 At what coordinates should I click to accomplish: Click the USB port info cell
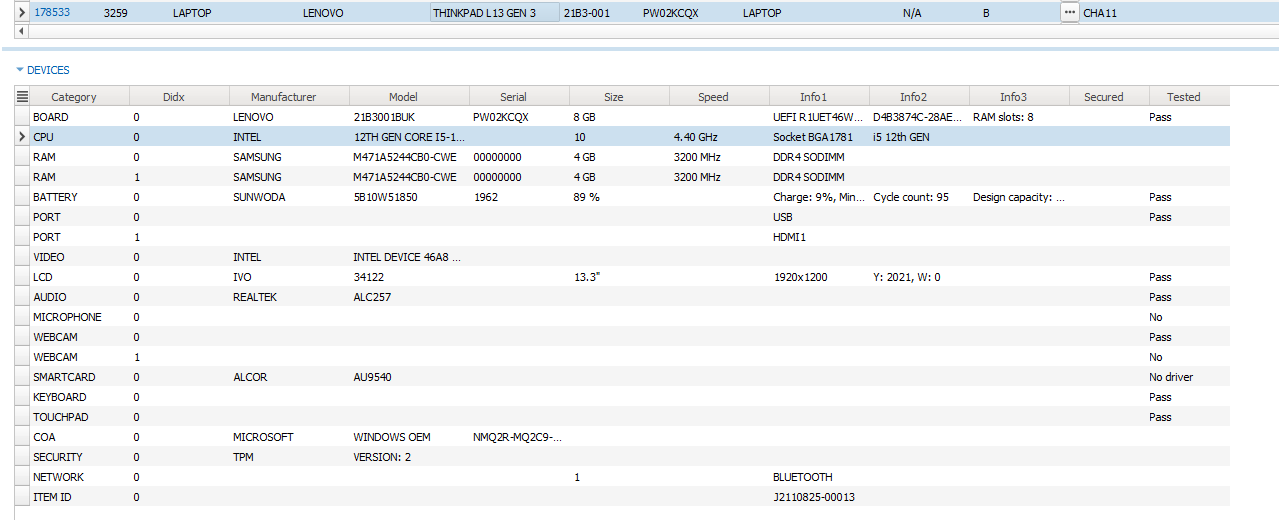click(820, 217)
